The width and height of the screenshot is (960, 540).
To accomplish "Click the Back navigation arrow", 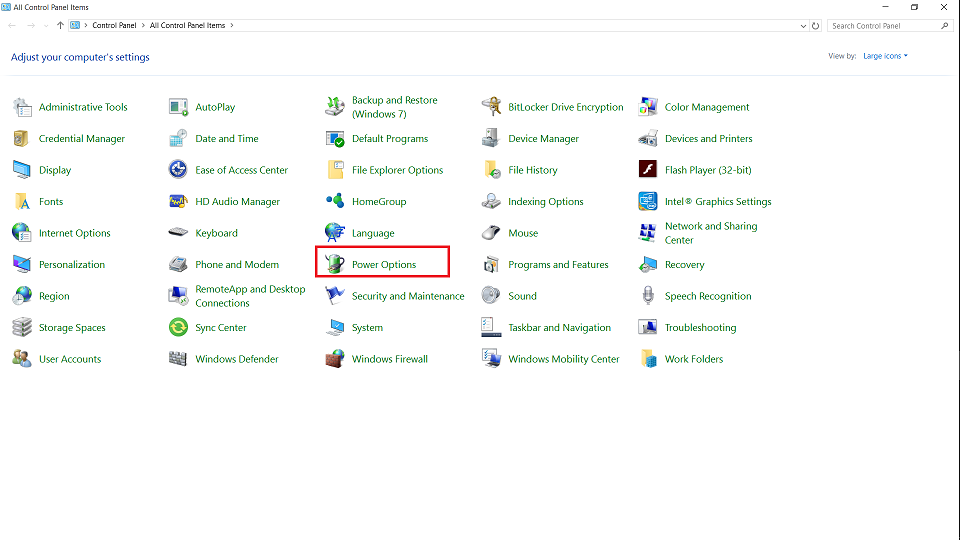I will pos(12,26).
